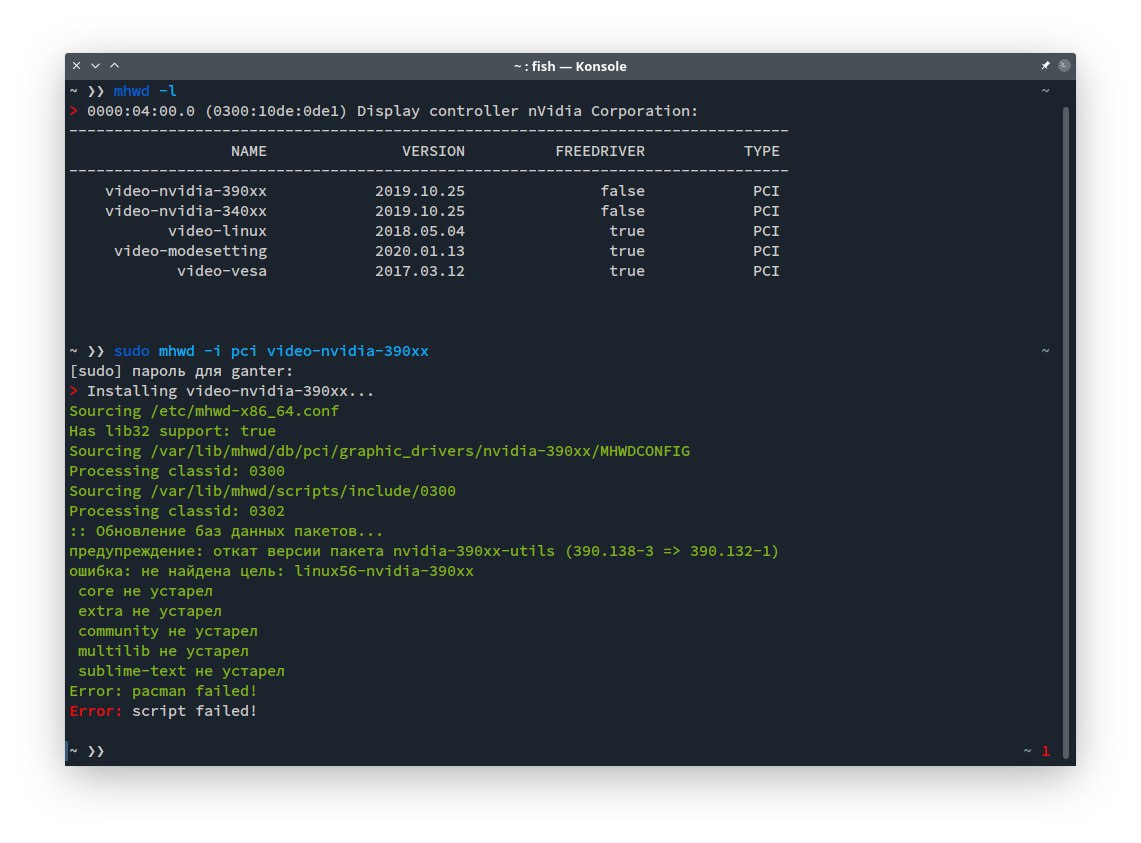Click the red exit status '1' indicator
1141x843 pixels.
(1046, 751)
